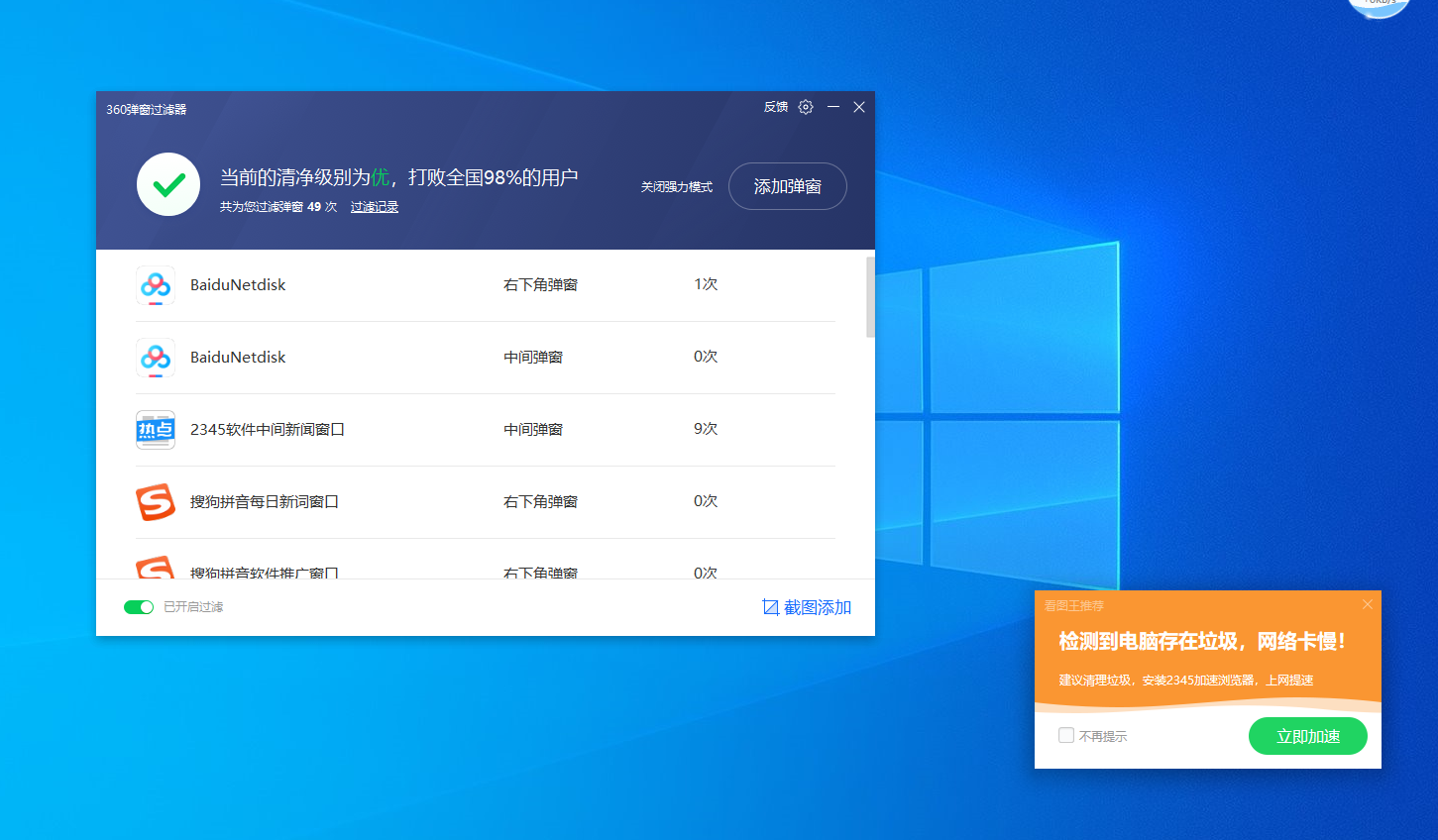Click the Sogou icon for 每日新词窗口
The image size is (1438, 840).
156,502
